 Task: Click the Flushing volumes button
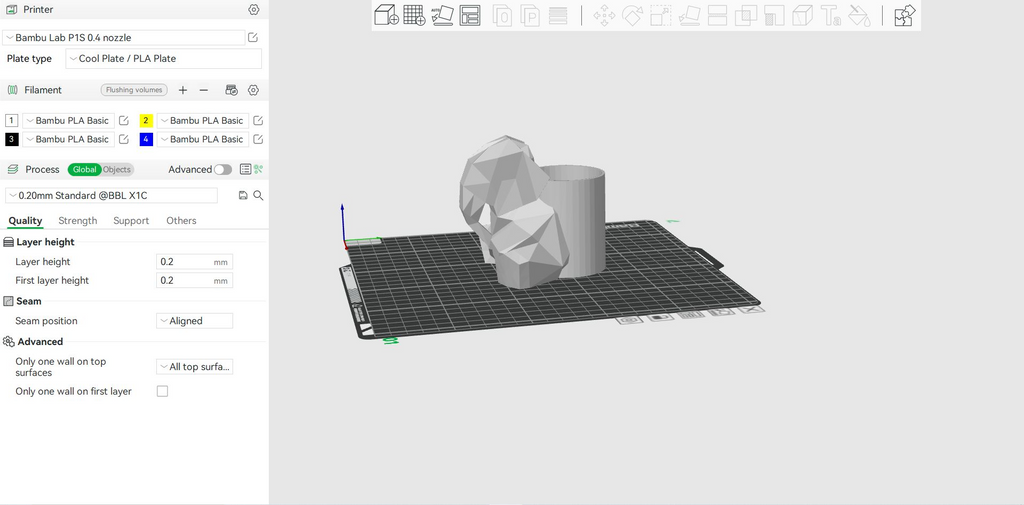(x=134, y=90)
